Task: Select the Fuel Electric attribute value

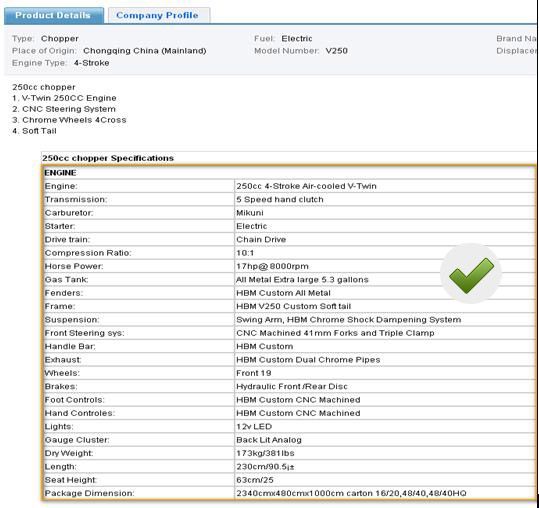Action: 297,38
